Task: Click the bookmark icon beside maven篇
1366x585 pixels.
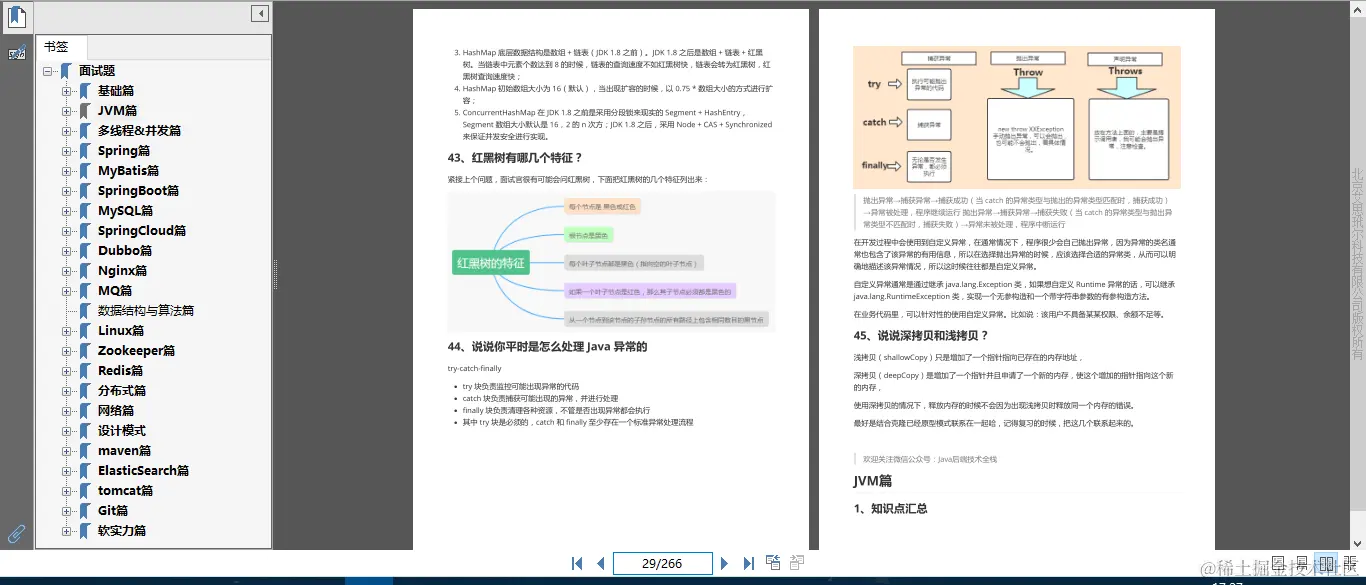Action: tap(85, 451)
